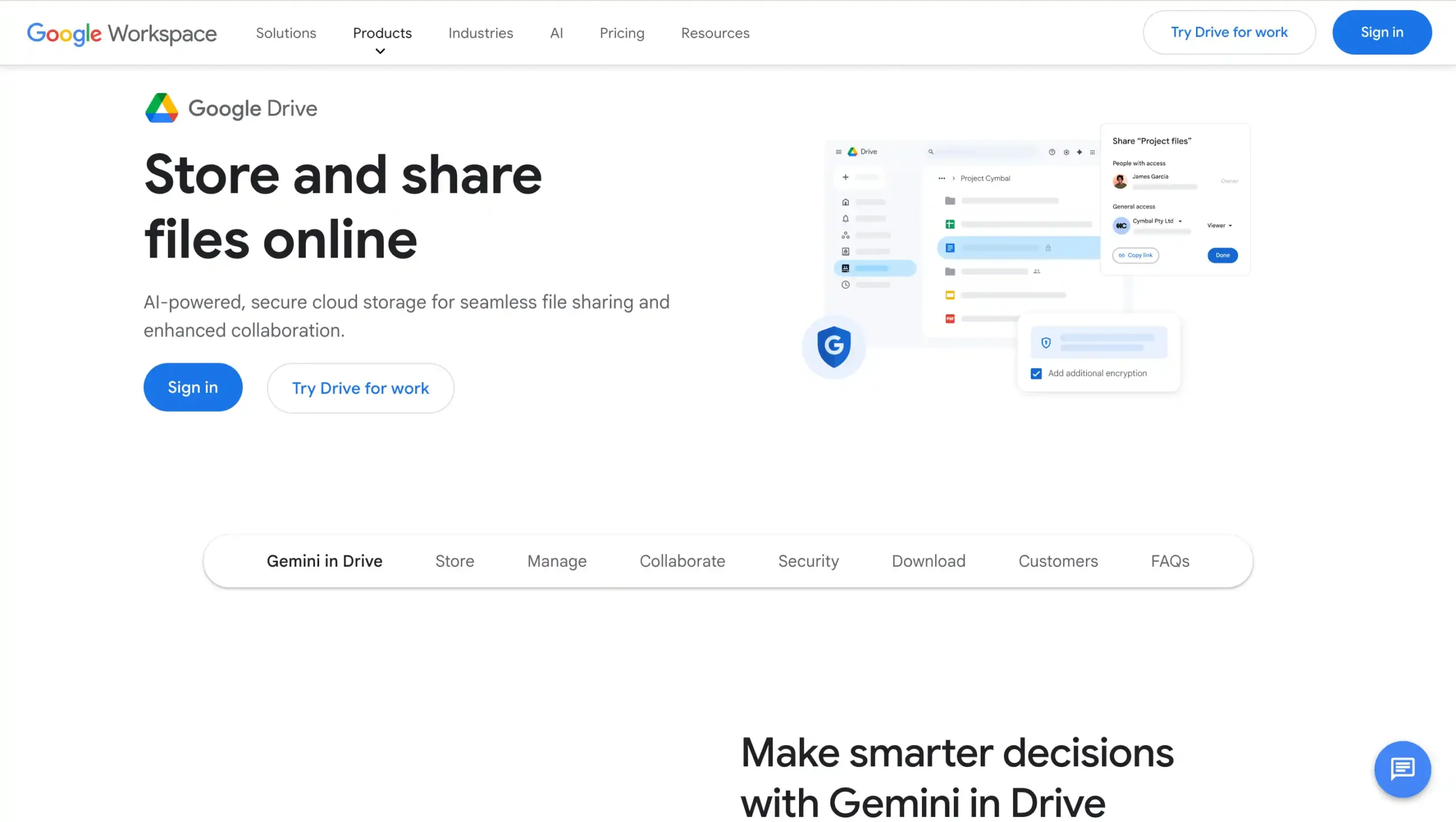This screenshot has height=822, width=1456.
Task: Select the New plus icon in Drive sidebar
Action: pyautogui.click(x=846, y=177)
